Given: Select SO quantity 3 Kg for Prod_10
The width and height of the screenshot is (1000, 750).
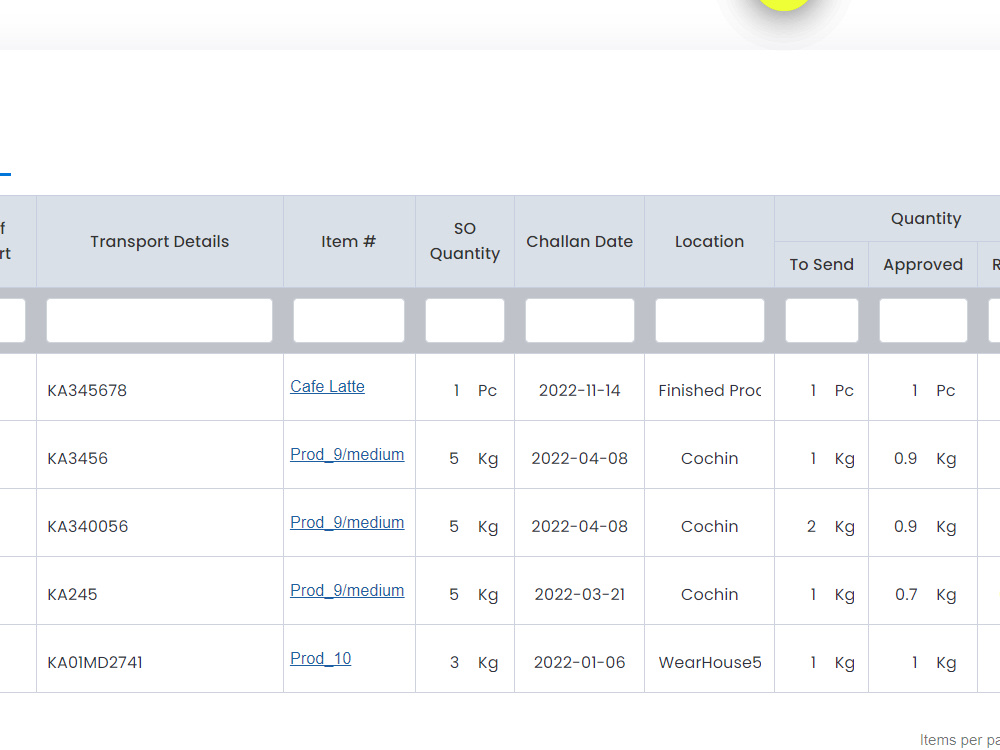Looking at the screenshot, I should tap(474, 663).
